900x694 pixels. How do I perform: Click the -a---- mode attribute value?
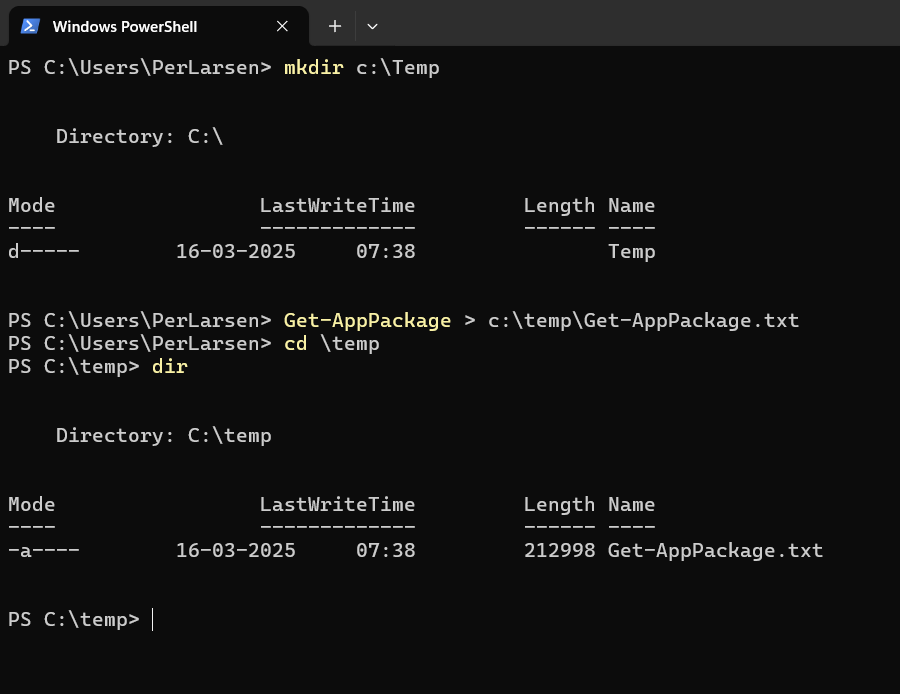coord(44,551)
